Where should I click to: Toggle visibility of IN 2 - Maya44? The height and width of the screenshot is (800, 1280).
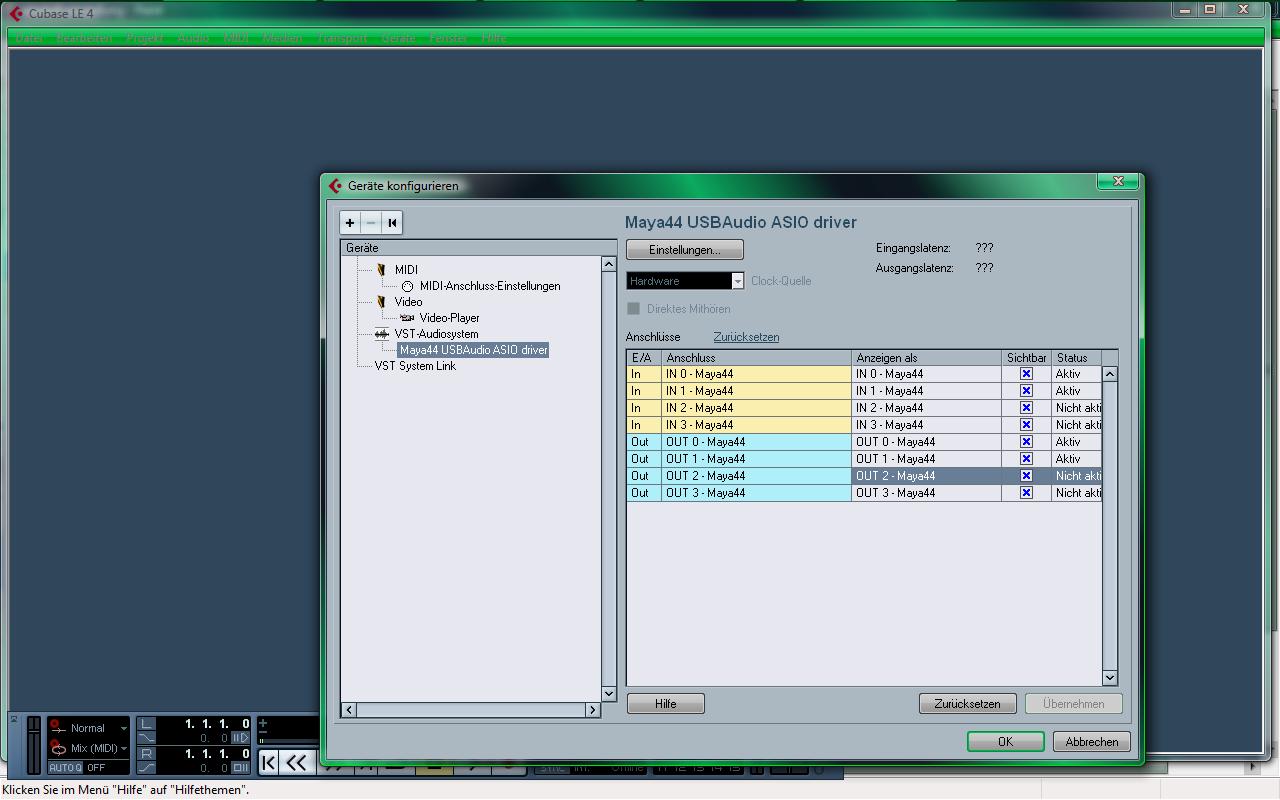(x=1026, y=408)
